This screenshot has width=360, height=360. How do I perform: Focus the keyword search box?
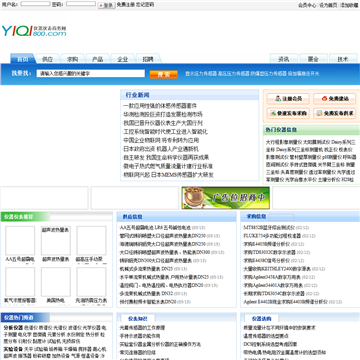click(91, 74)
